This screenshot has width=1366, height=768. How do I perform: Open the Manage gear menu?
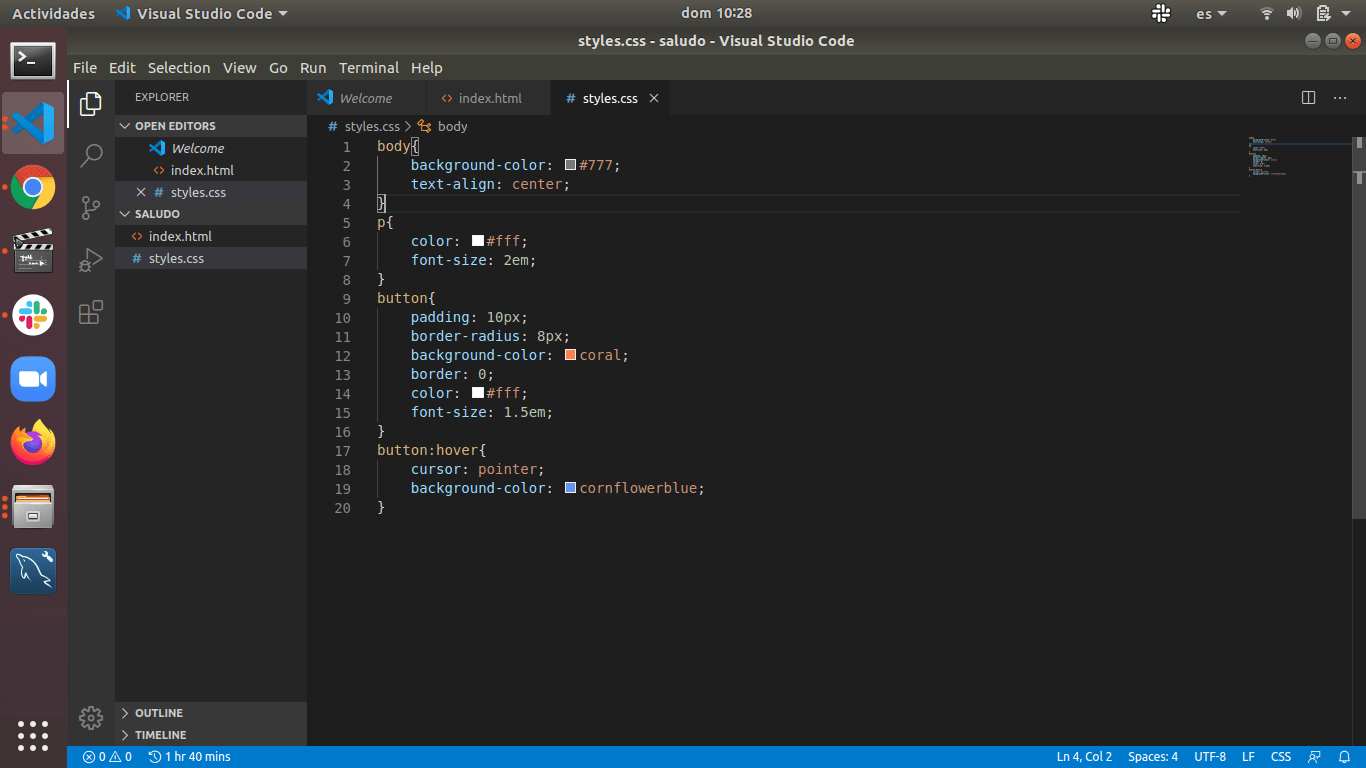click(x=91, y=717)
